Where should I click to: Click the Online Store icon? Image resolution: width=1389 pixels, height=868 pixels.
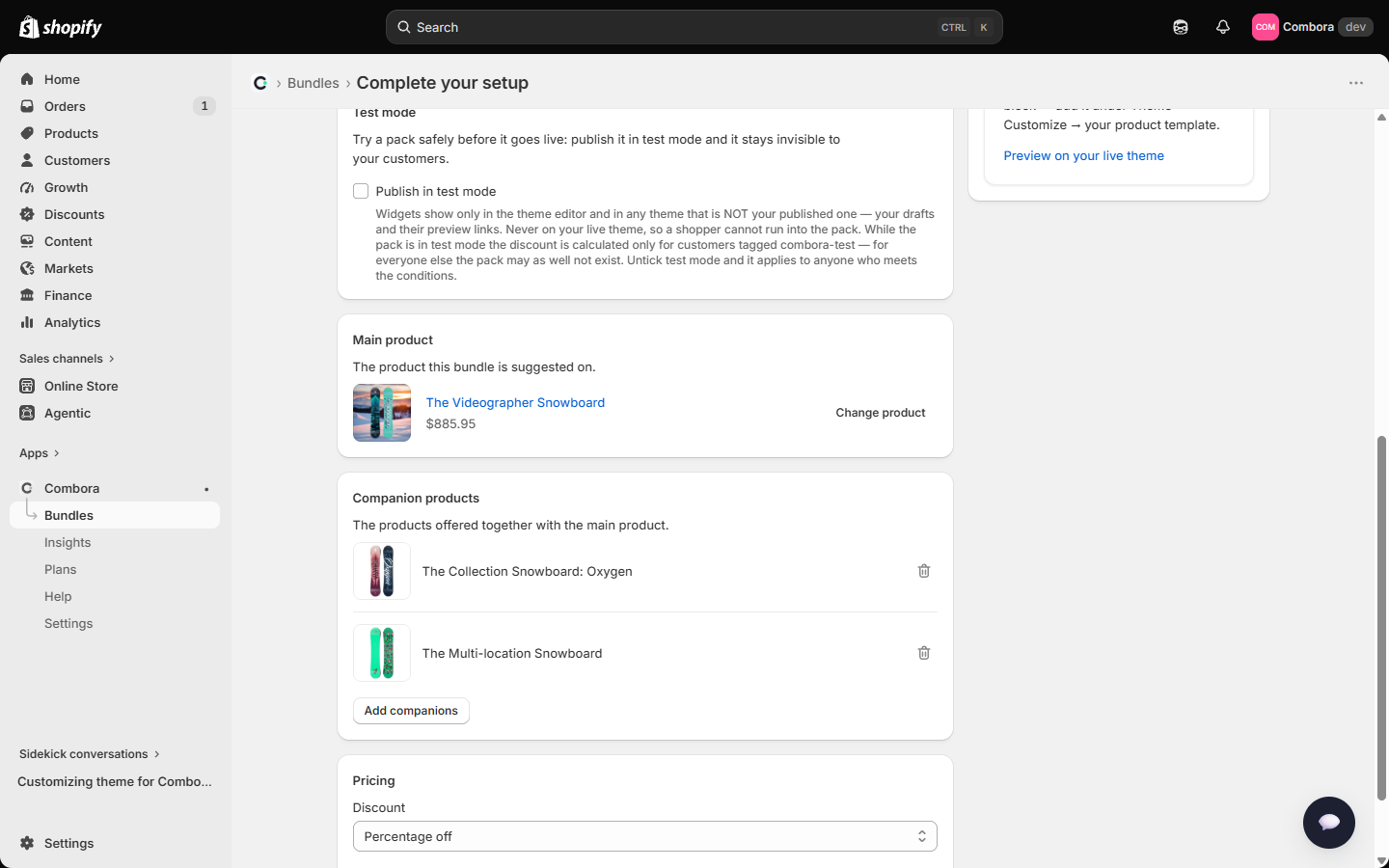point(27,386)
